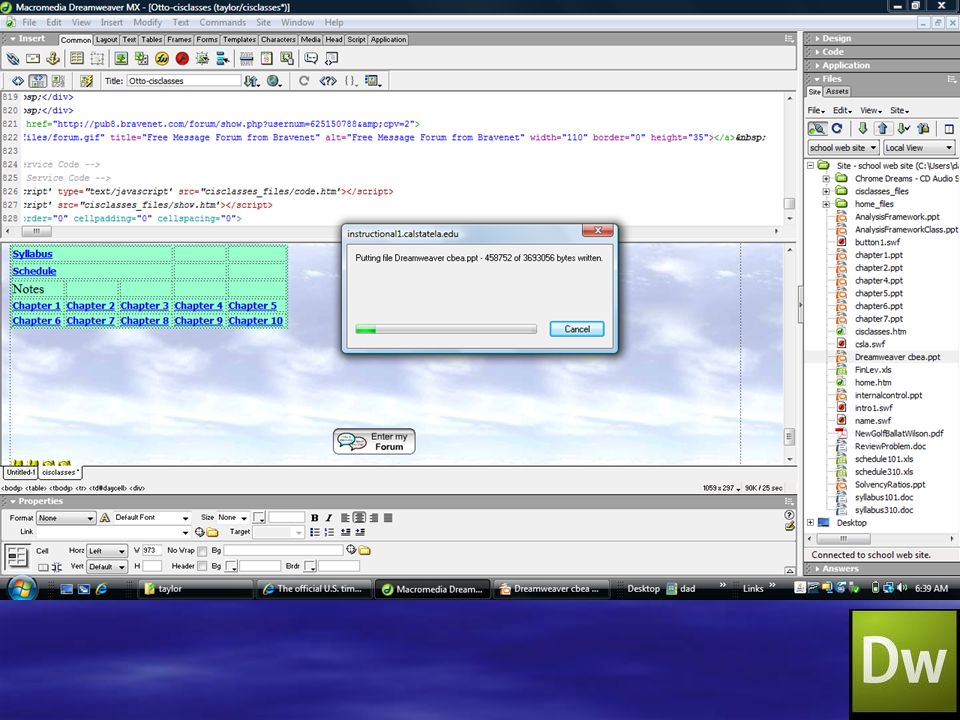The height and width of the screenshot is (720, 960).
Task: Open the Chapter 10 link
Action: [255, 321]
